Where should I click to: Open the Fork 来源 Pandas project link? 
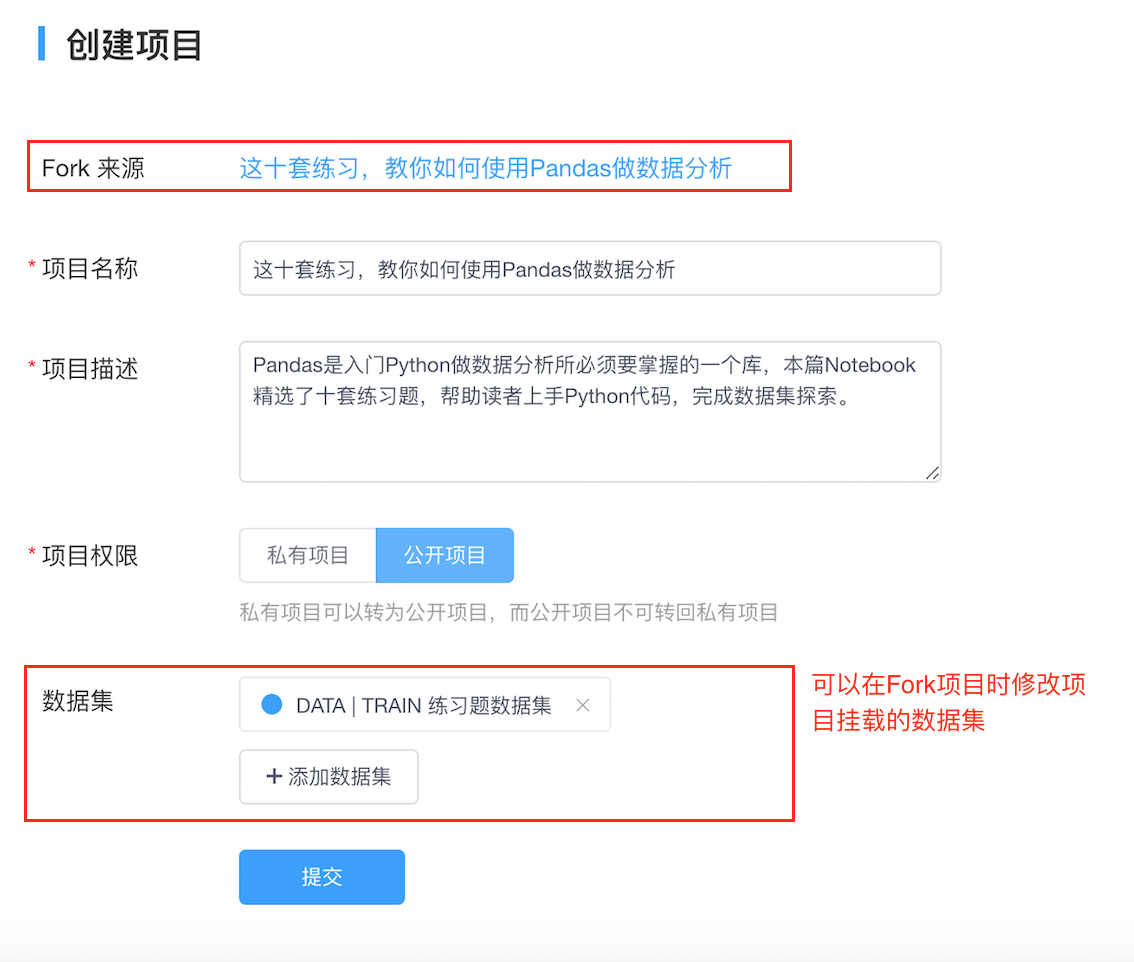tap(485, 168)
